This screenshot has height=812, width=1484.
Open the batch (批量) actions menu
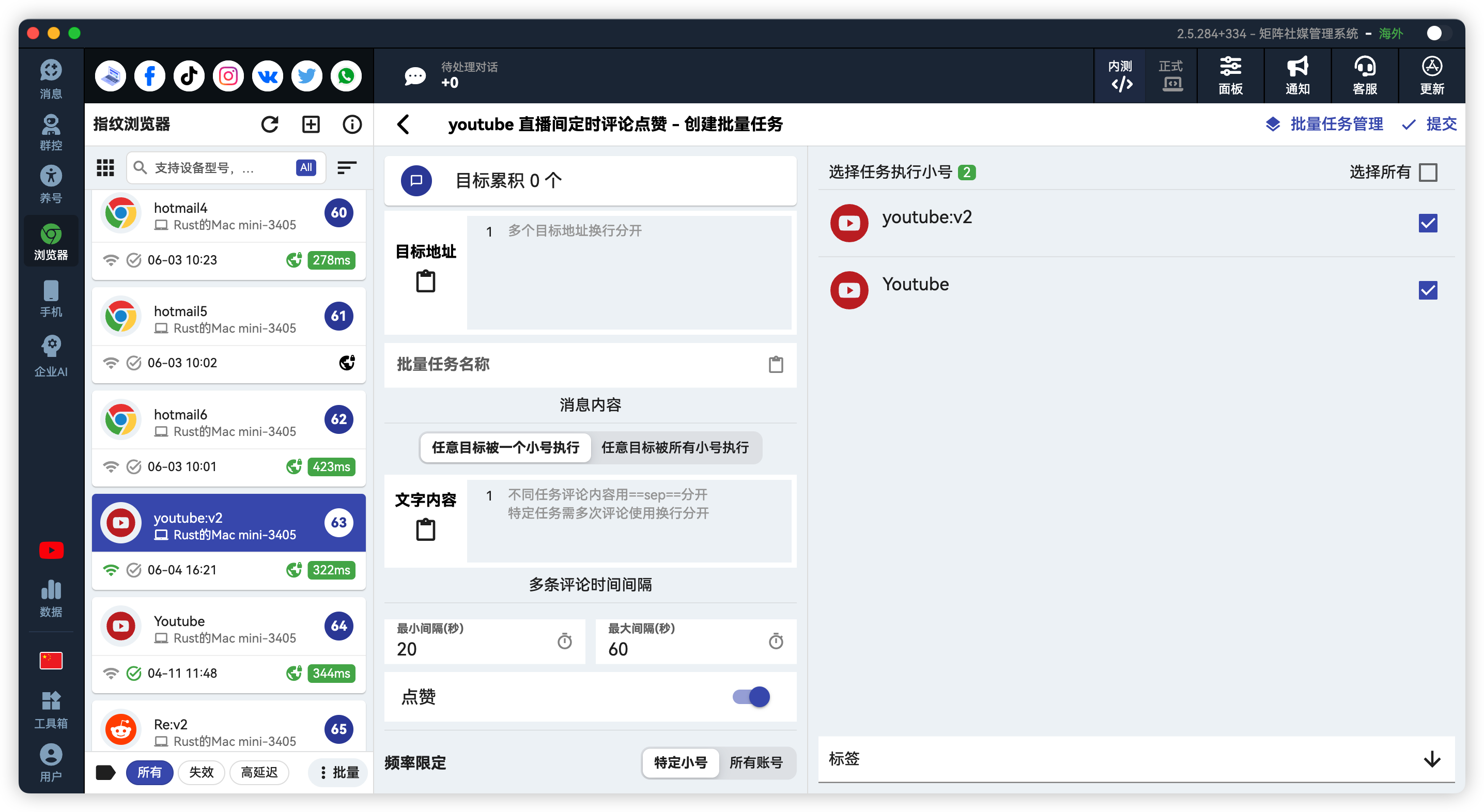(339, 772)
